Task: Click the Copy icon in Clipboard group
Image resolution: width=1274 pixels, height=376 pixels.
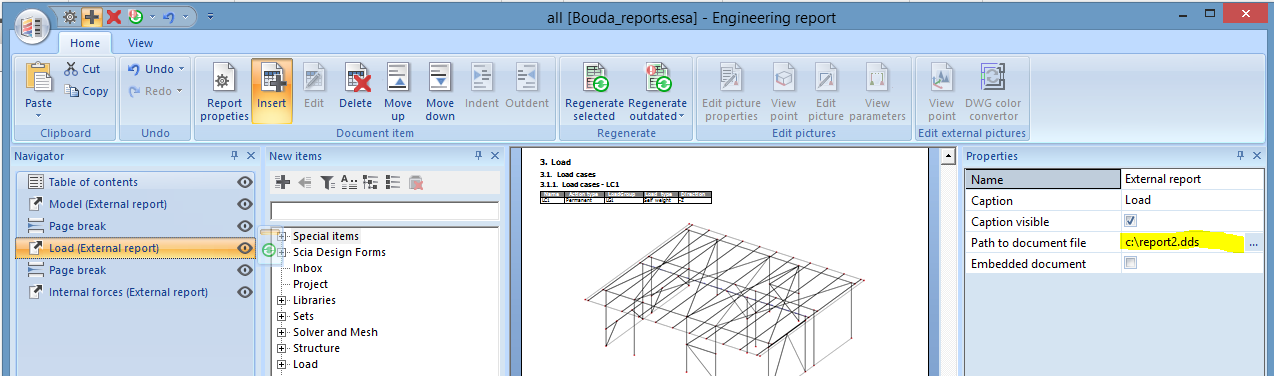Action: tap(87, 91)
